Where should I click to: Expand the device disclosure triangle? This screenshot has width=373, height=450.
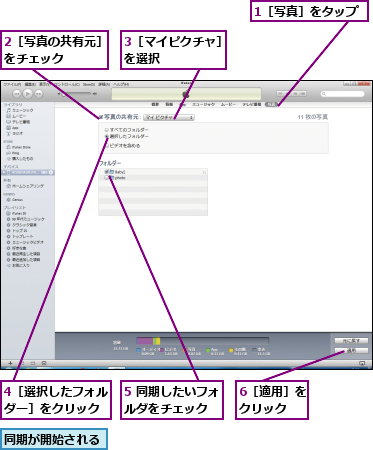(4, 172)
